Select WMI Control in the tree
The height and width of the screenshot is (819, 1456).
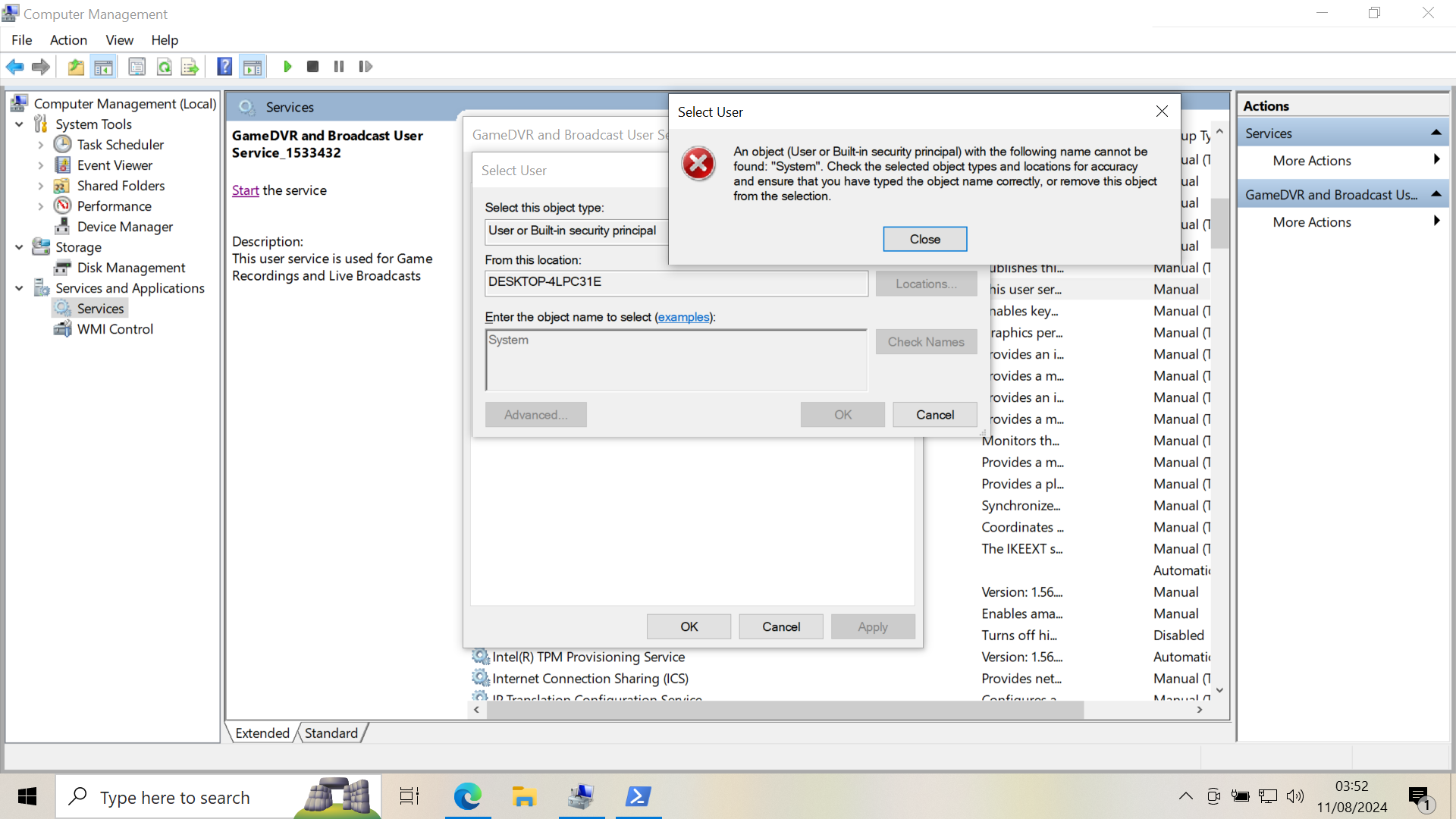[115, 329]
